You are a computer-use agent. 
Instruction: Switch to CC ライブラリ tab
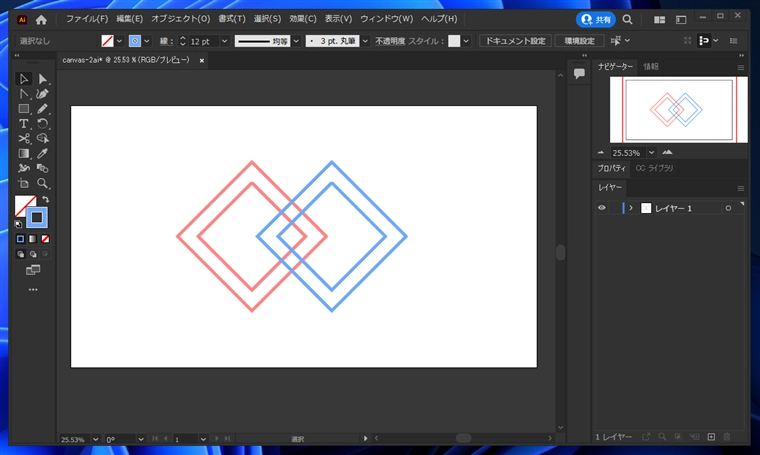[654, 168]
